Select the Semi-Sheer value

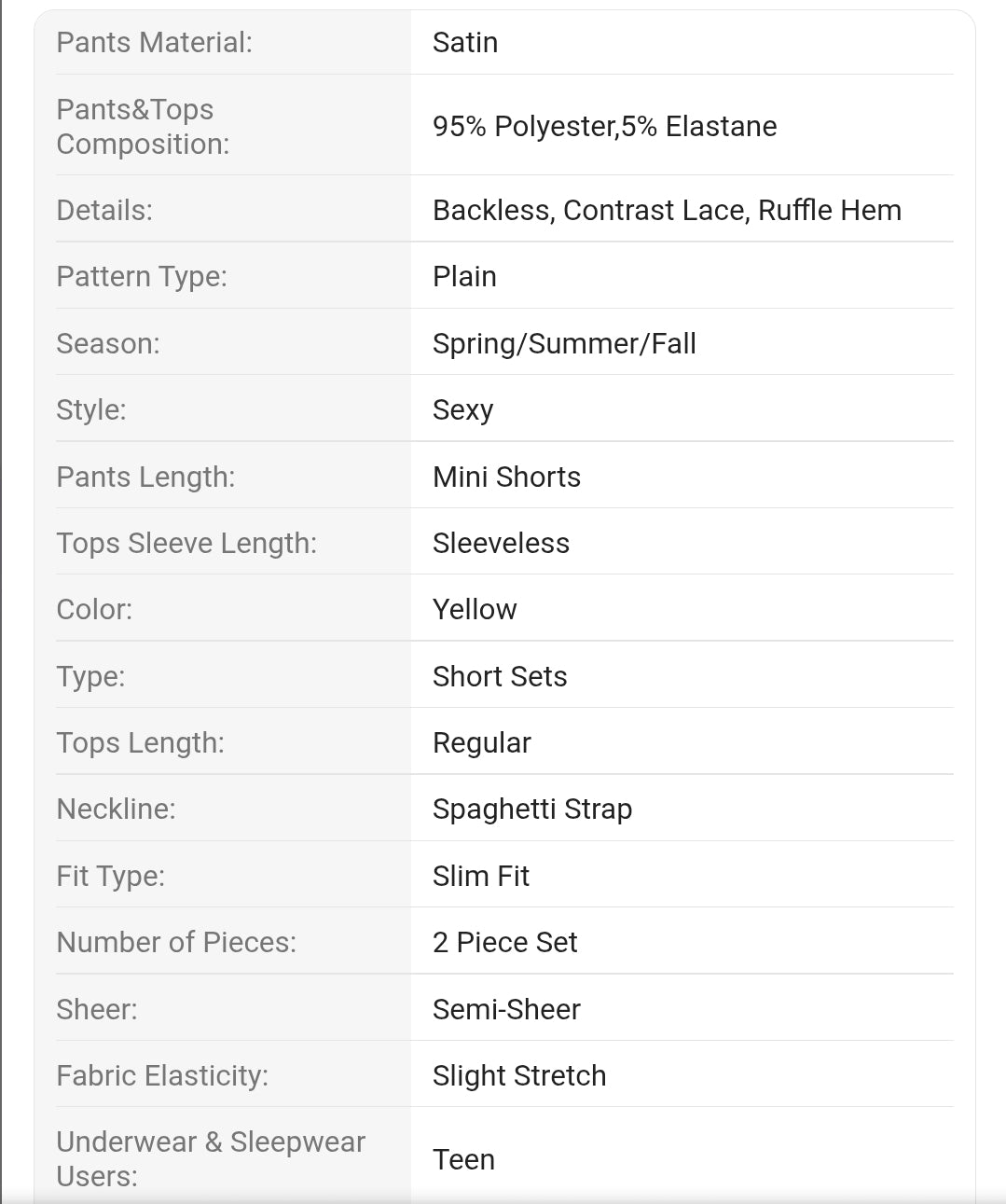[x=506, y=1009]
